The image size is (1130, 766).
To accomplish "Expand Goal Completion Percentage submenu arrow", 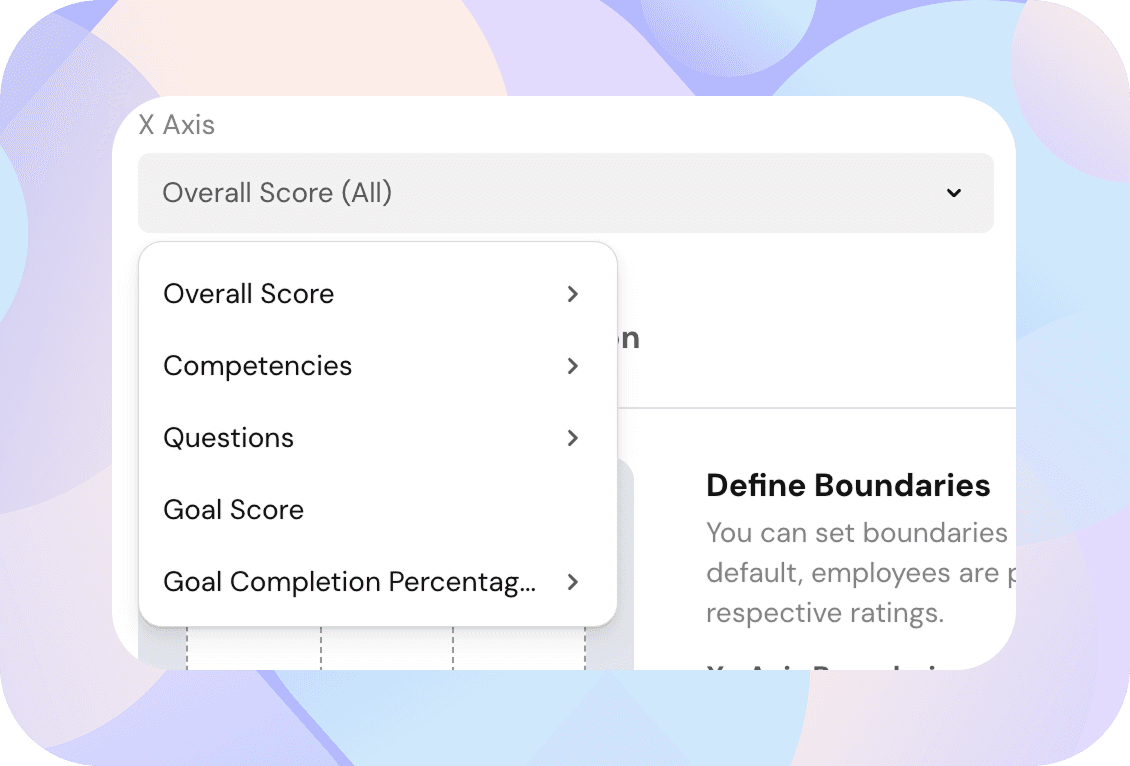I will (x=573, y=582).
